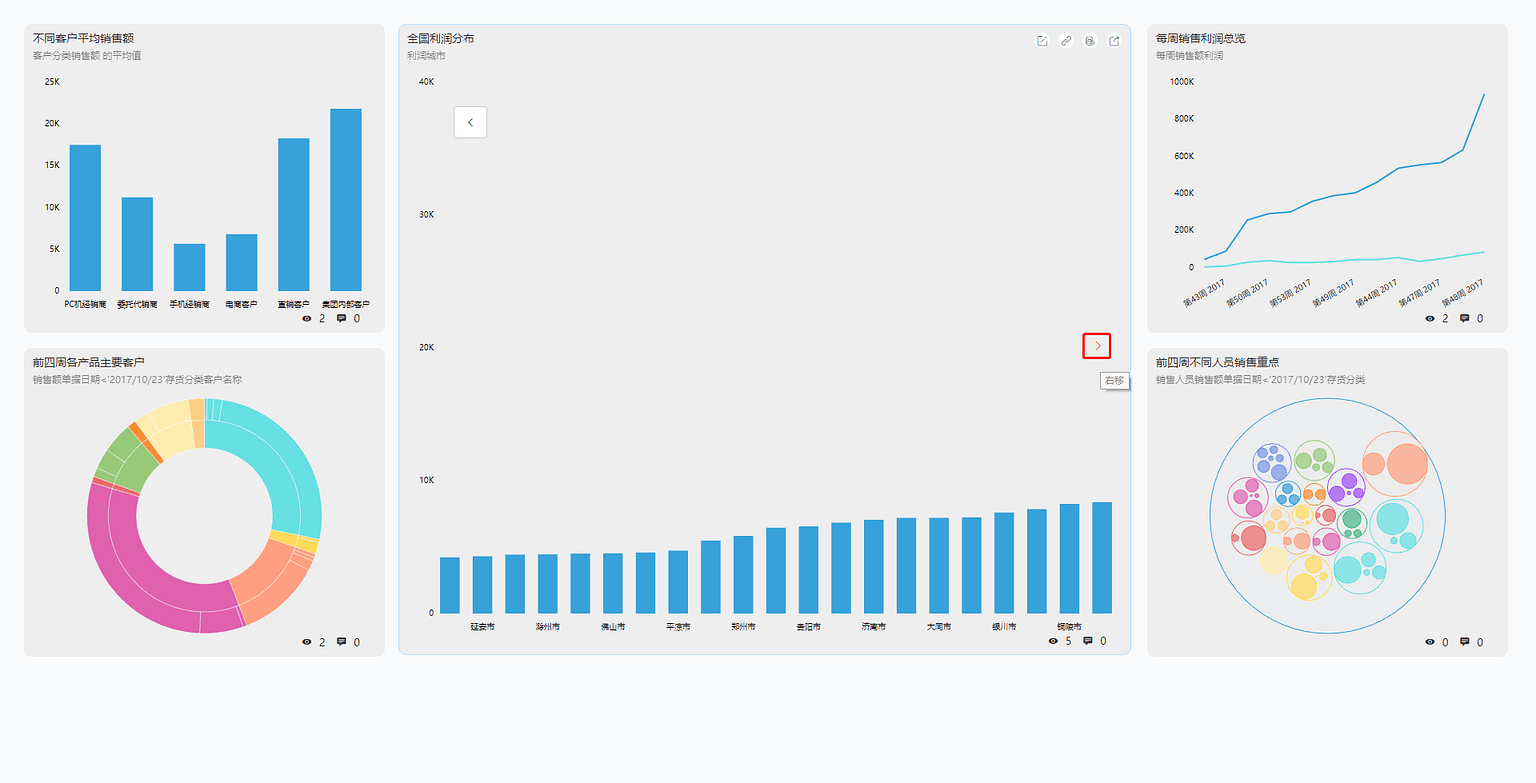The width and height of the screenshot is (1536, 783).
Task: Select the 集团内部客户 bar
Action: click(x=346, y=200)
